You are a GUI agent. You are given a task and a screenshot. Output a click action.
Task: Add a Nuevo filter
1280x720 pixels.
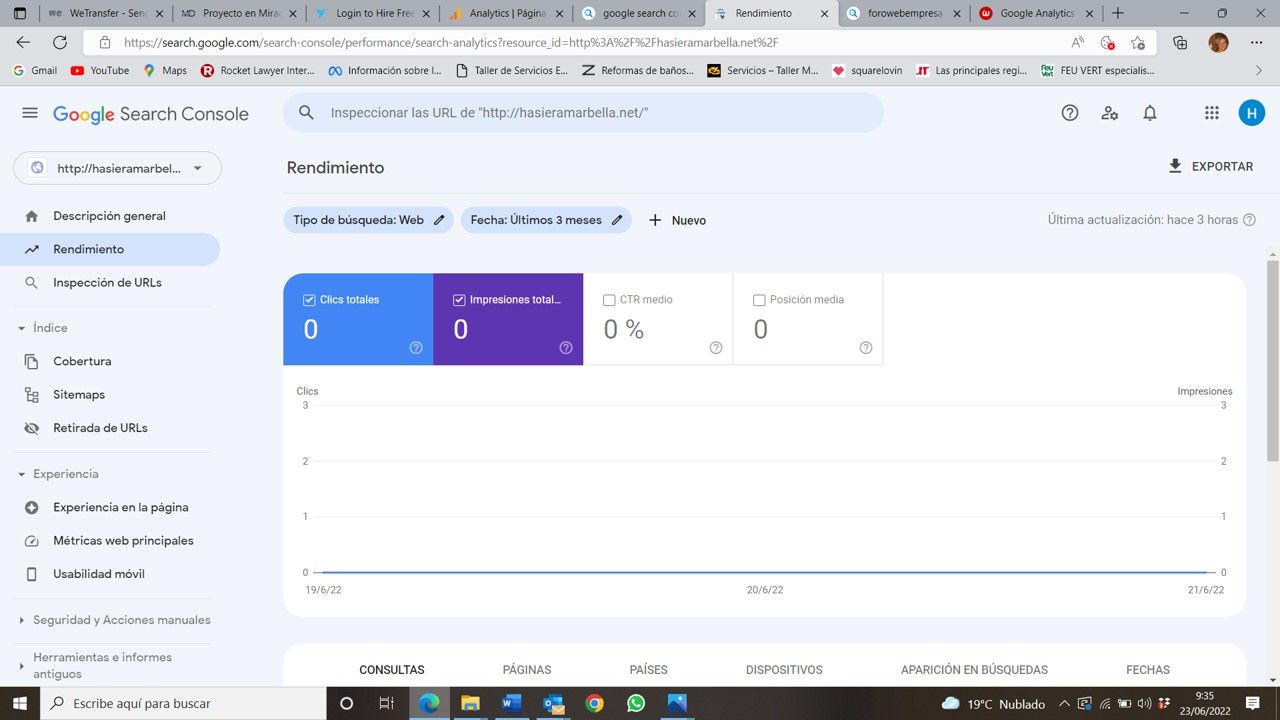(x=677, y=220)
